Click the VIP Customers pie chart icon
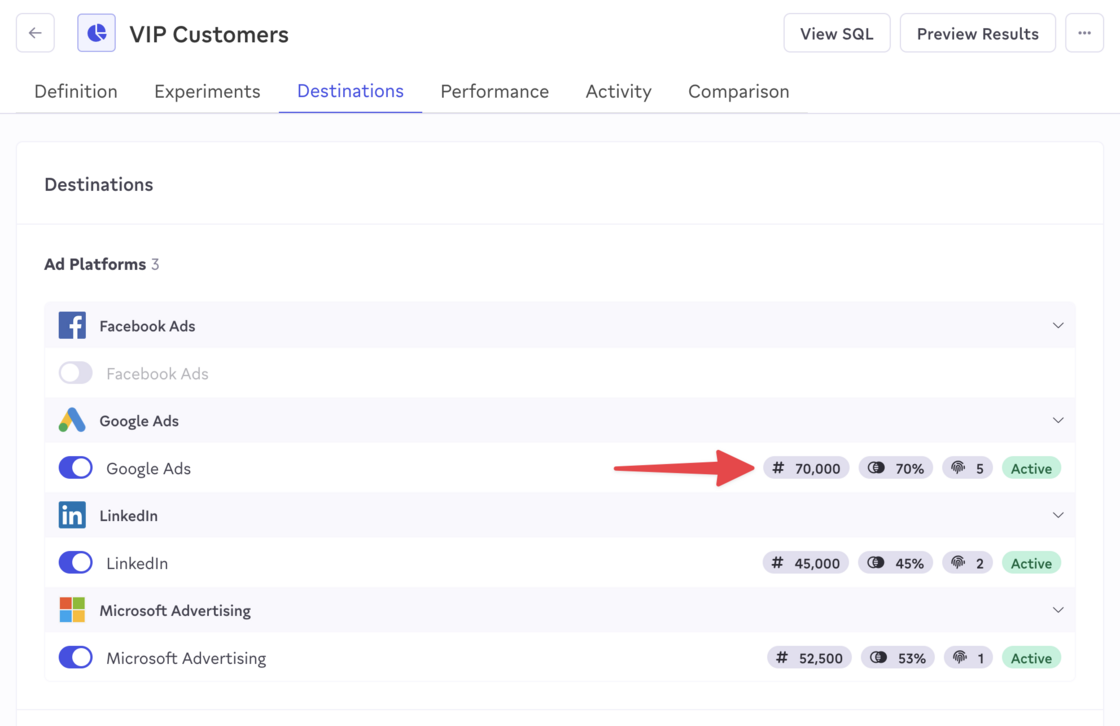1120x726 pixels. [x=96, y=33]
